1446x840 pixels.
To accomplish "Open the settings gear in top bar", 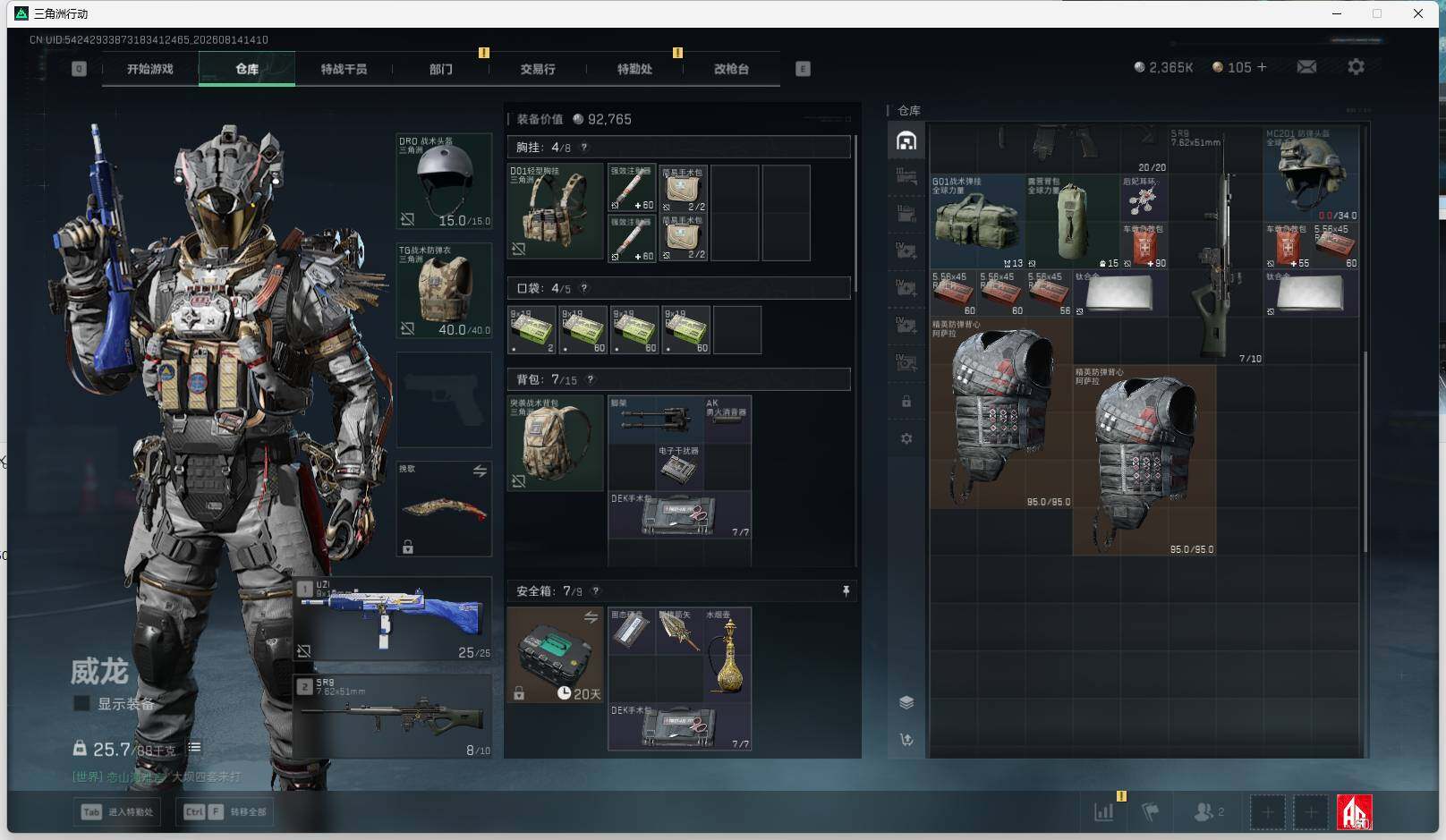I will click(x=1356, y=67).
